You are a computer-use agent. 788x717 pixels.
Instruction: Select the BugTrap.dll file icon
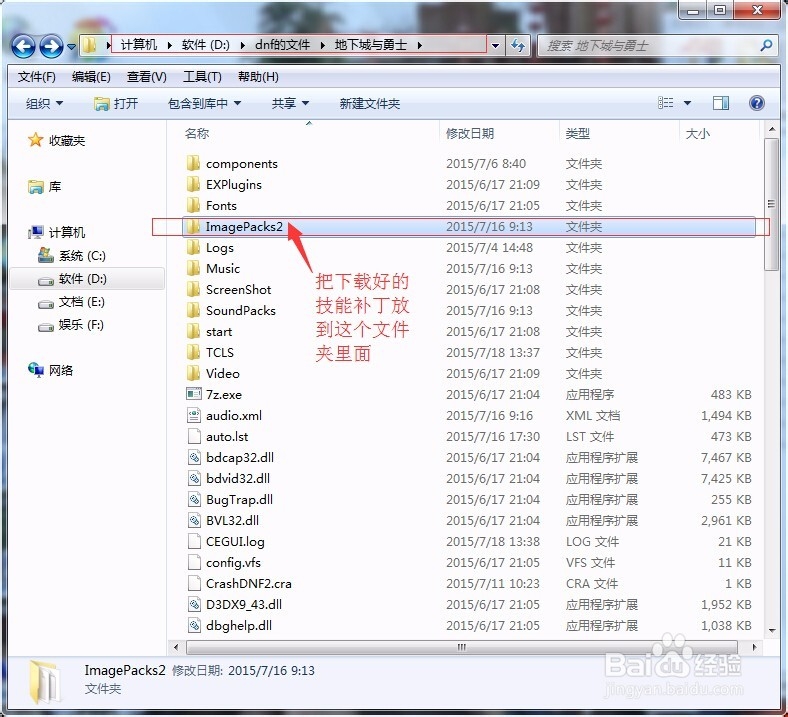193,499
